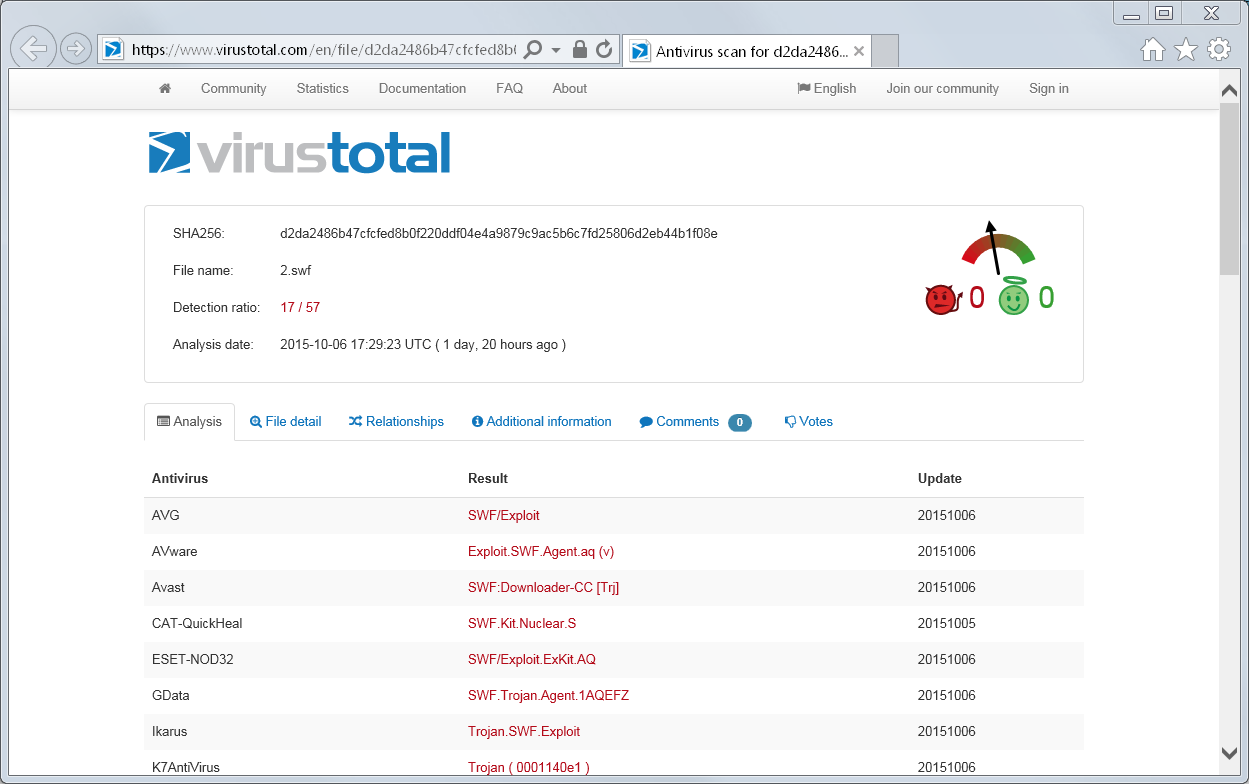Click the Result column header

pos(488,478)
